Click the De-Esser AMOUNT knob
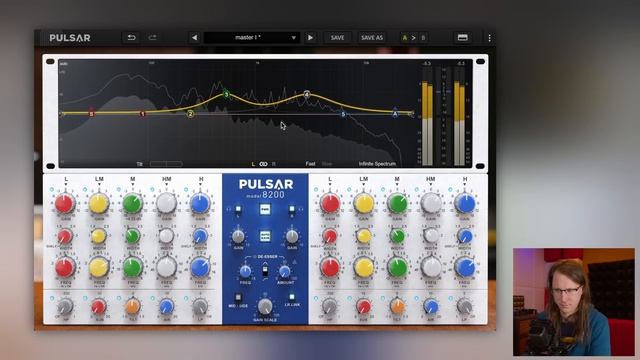640x360 pixels. coord(284,271)
